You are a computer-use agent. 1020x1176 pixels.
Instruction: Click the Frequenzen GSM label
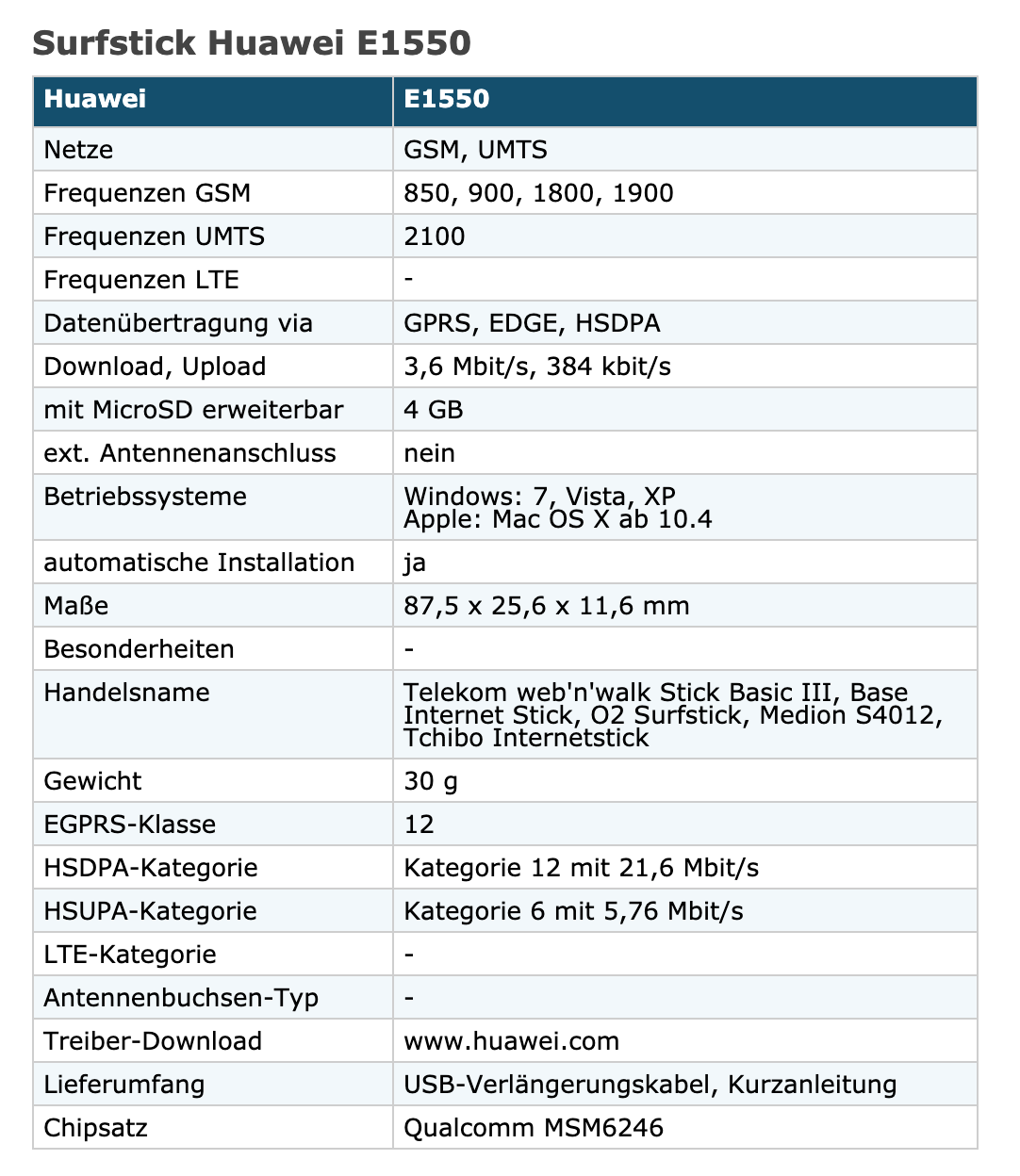[147, 193]
